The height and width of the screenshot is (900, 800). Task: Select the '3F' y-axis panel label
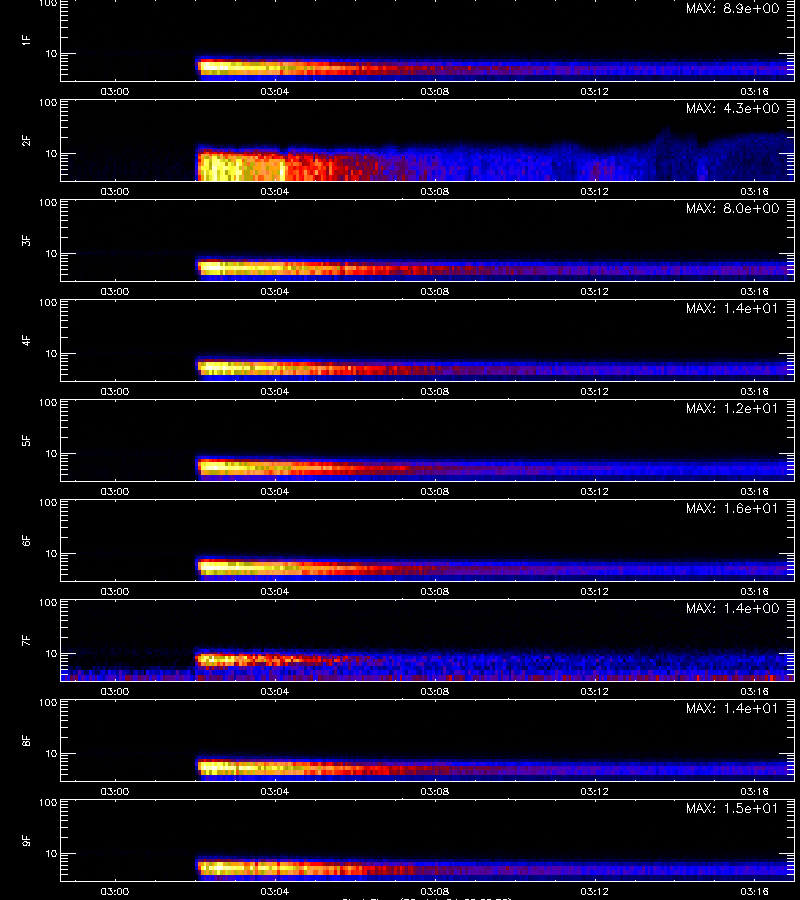26,240
